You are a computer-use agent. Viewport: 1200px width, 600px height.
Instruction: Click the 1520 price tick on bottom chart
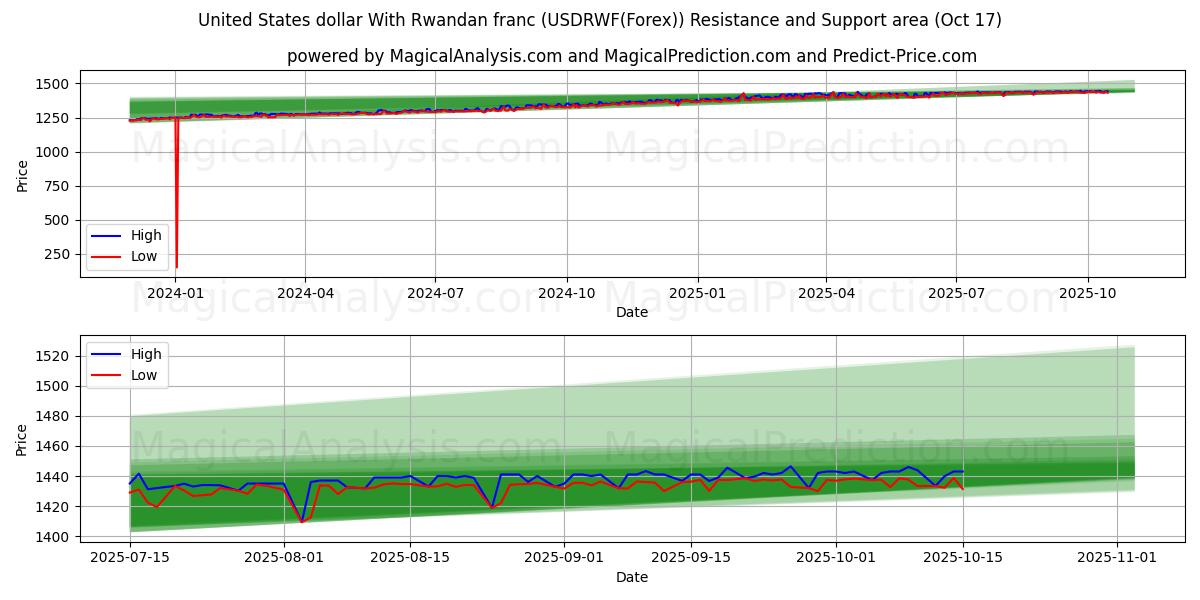click(x=51, y=356)
